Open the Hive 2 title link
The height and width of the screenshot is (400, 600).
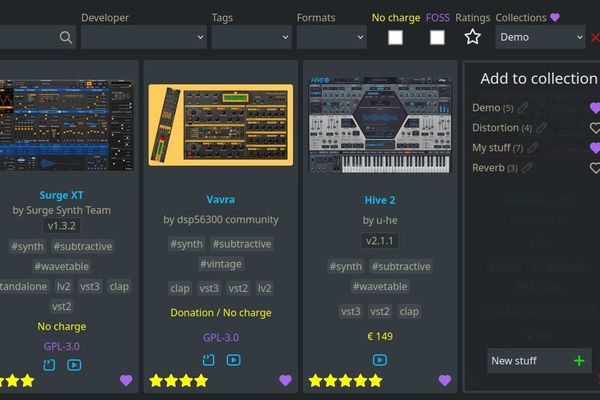380,199
